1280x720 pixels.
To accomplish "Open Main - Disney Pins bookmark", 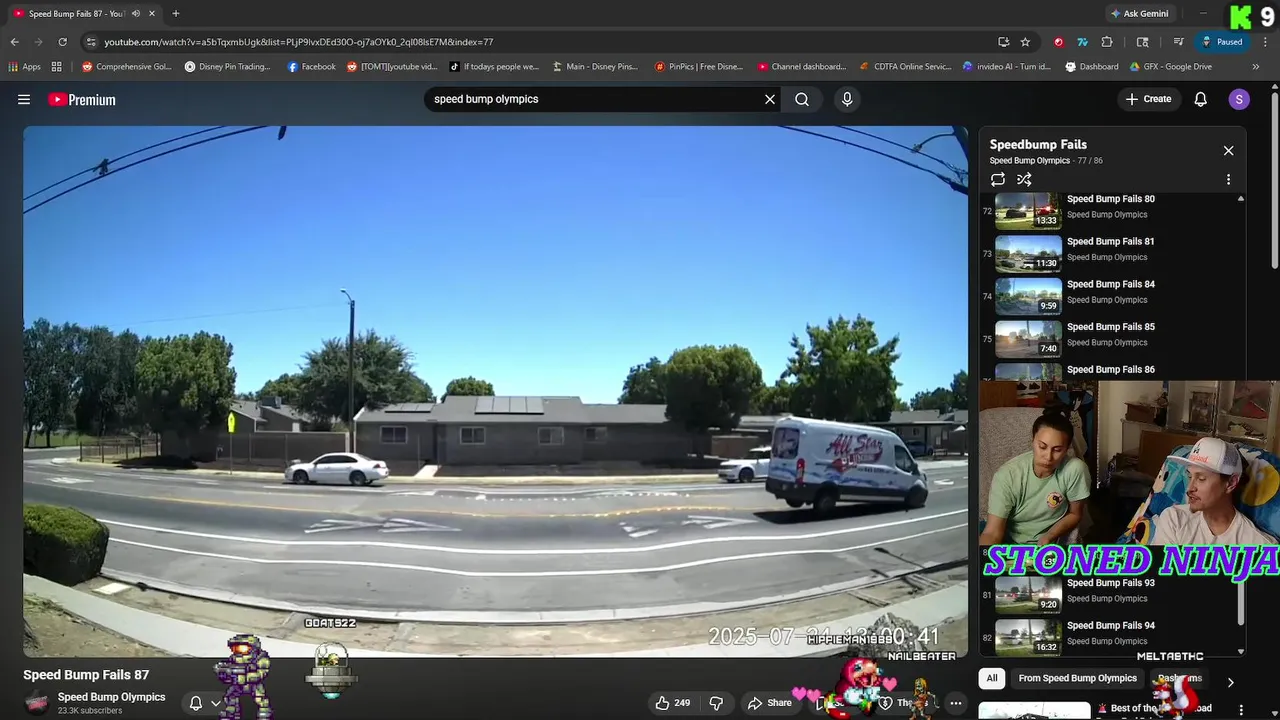I will pyautogui.click(x=595, y=67).
